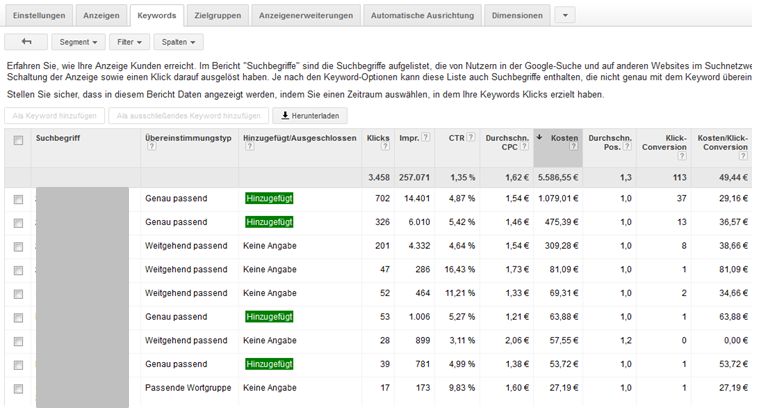Sort by Kosten column header
This screenshot has width=767, height=408.
(x=564, y=138)
